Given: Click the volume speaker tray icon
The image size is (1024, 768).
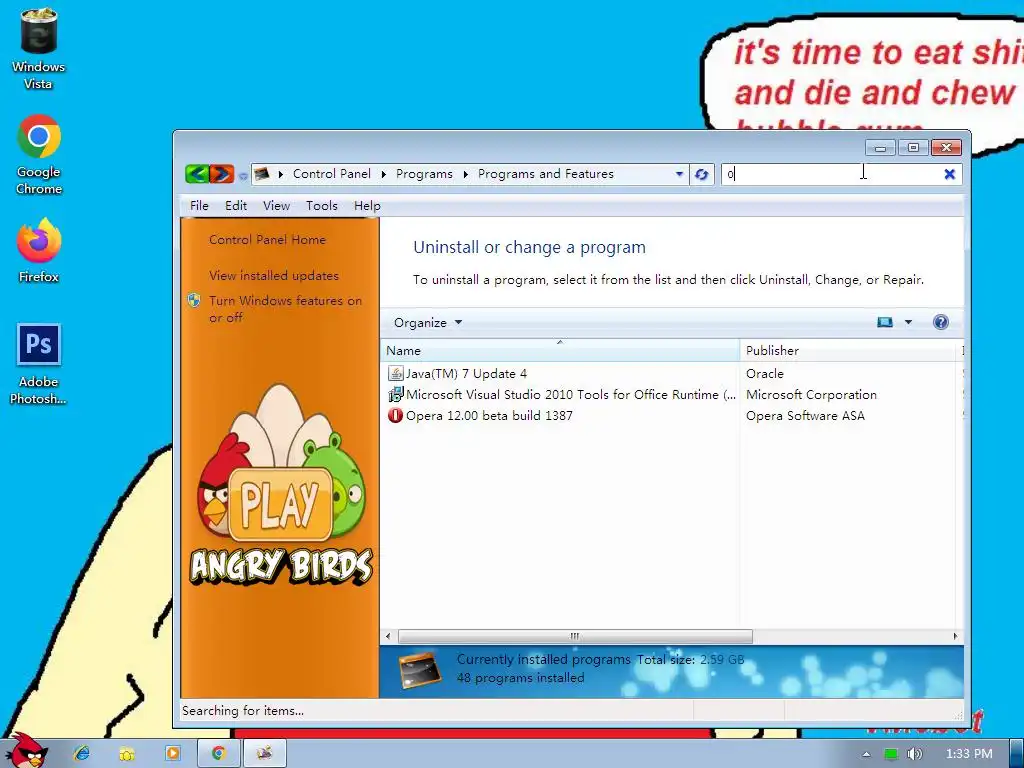Looking at the screenshot, I should pos(915,754).
